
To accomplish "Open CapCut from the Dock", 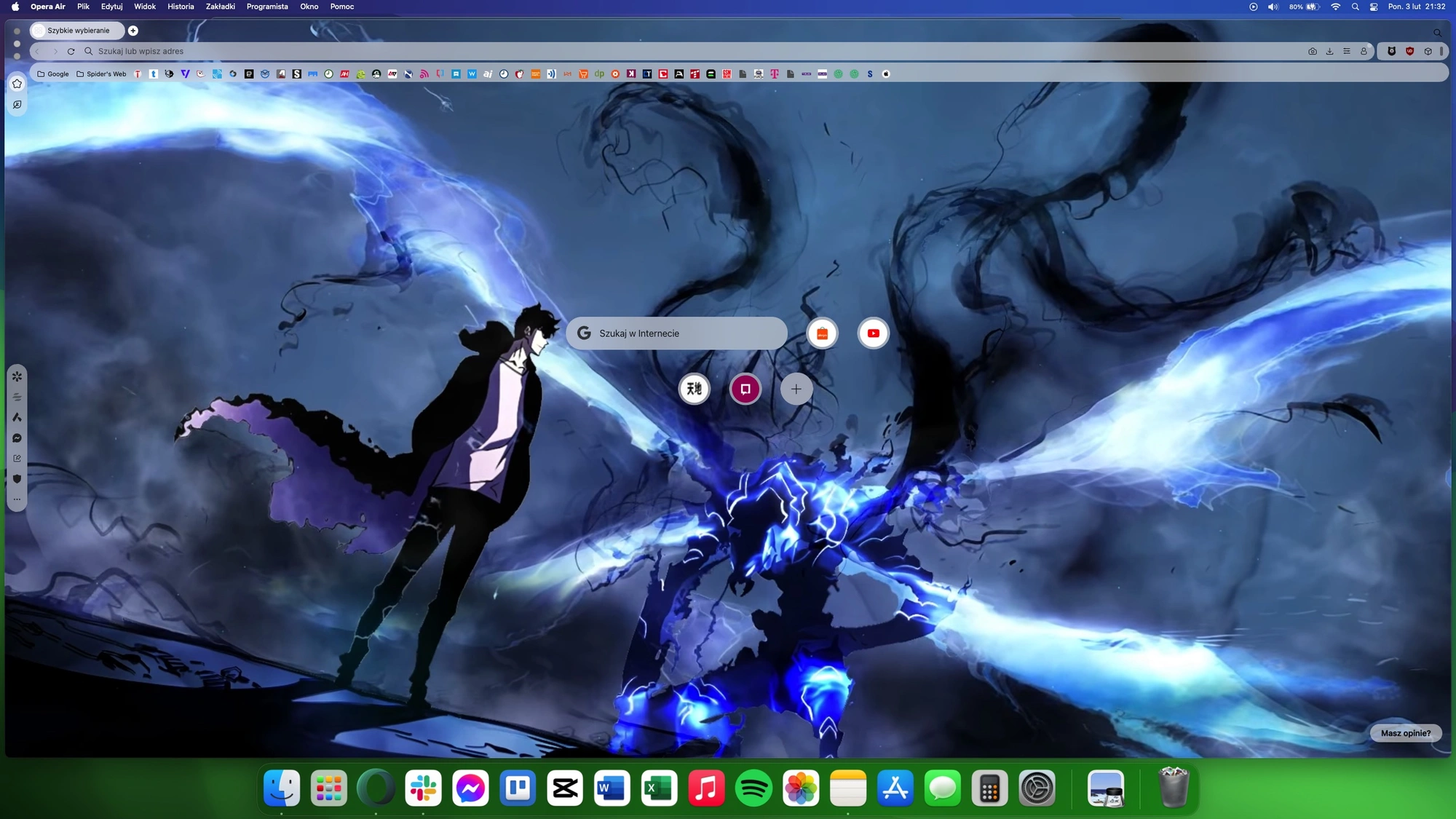I will pos(565,788).
